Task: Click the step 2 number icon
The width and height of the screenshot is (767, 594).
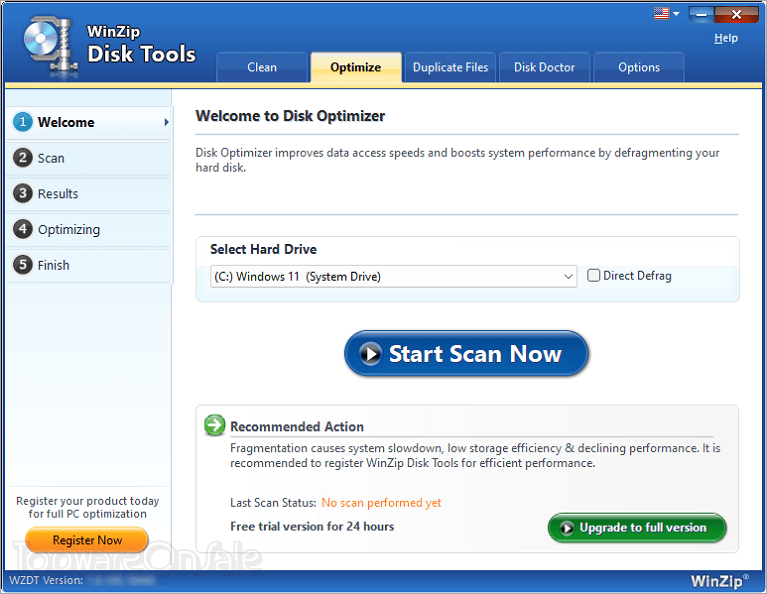Action: [x=23, y=158]
